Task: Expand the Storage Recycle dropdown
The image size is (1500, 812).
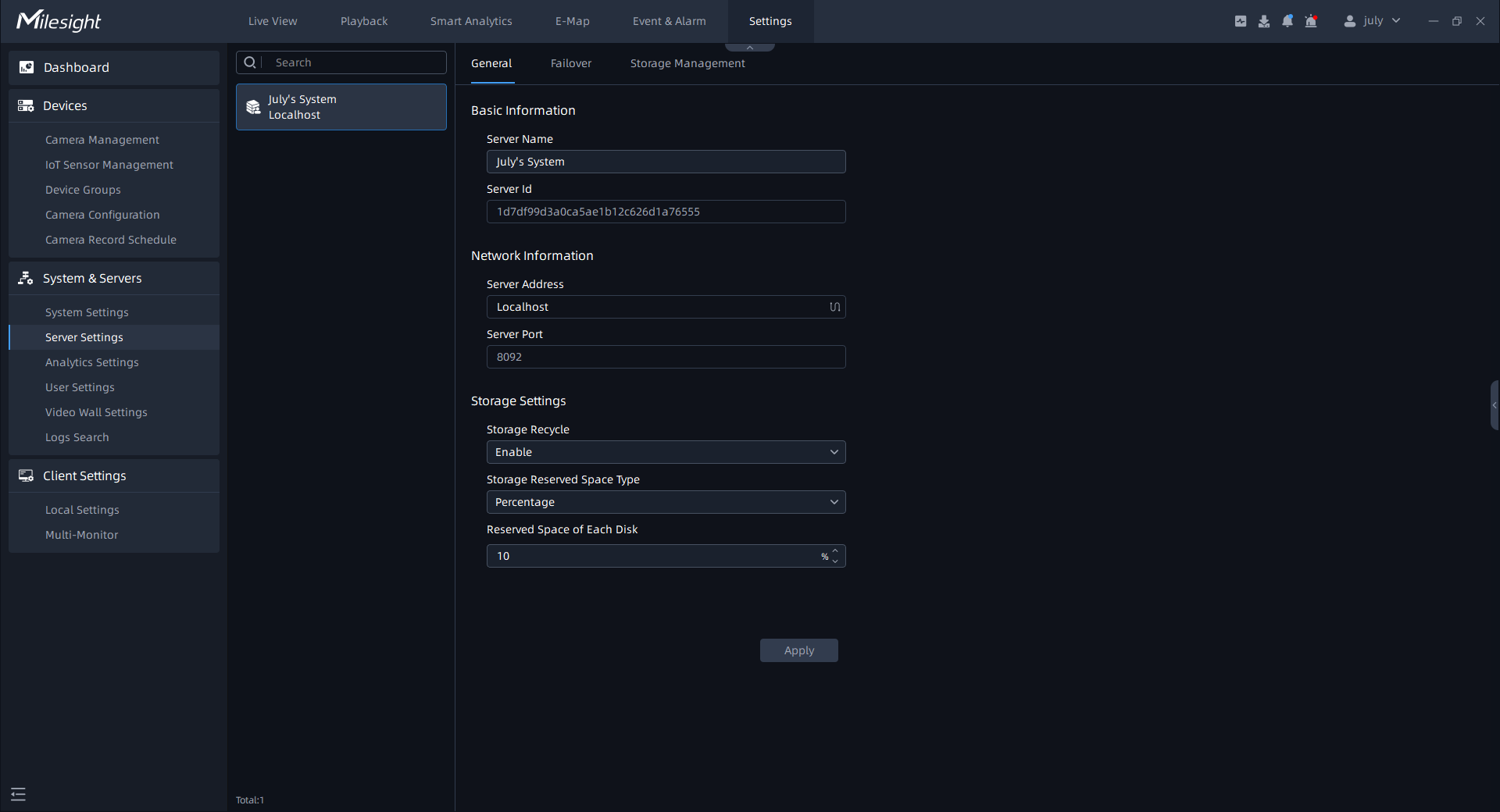Action: click(x=666, y=452)
